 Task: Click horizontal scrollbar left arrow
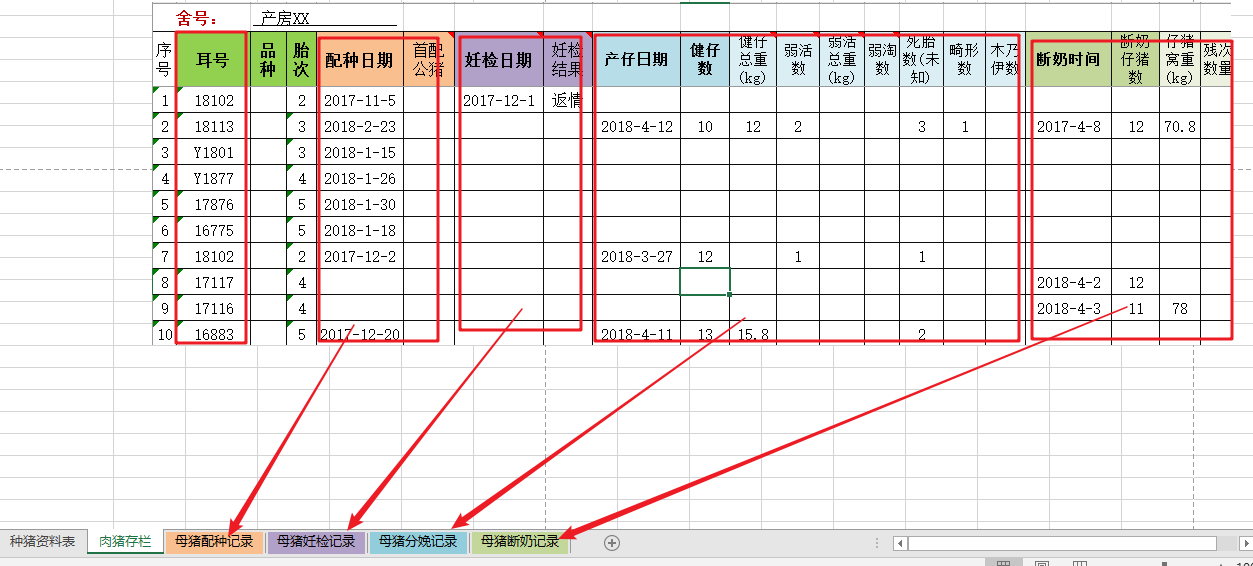coord(901,543)
